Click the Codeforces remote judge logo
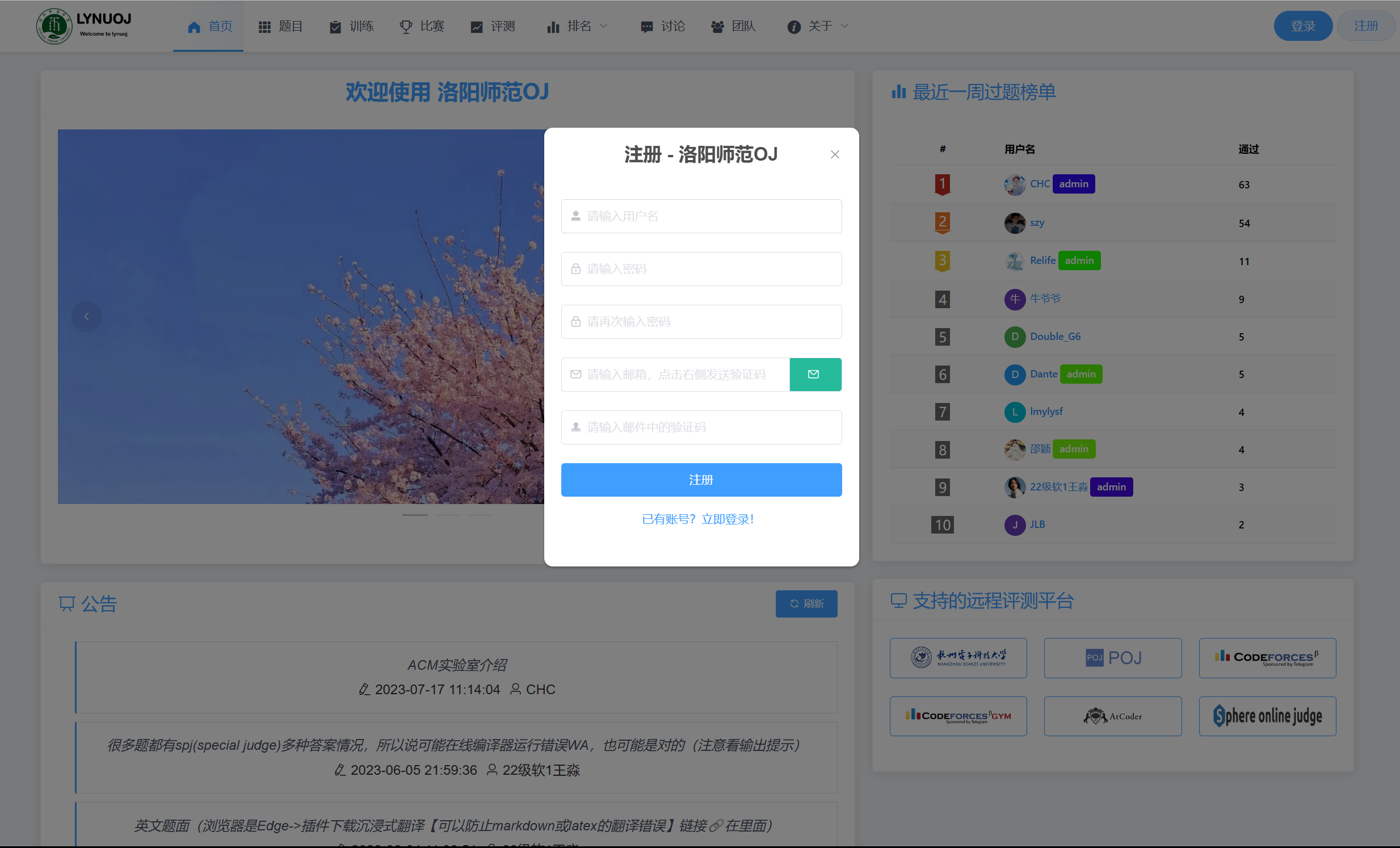This screenshot has width=1400, height=848. 1267,658
